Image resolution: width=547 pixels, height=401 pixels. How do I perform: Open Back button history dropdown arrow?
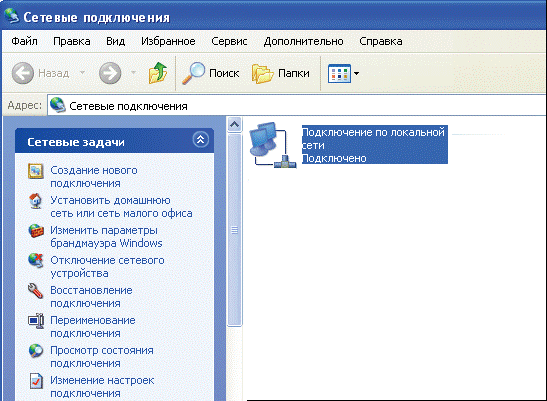pos(82,73)
